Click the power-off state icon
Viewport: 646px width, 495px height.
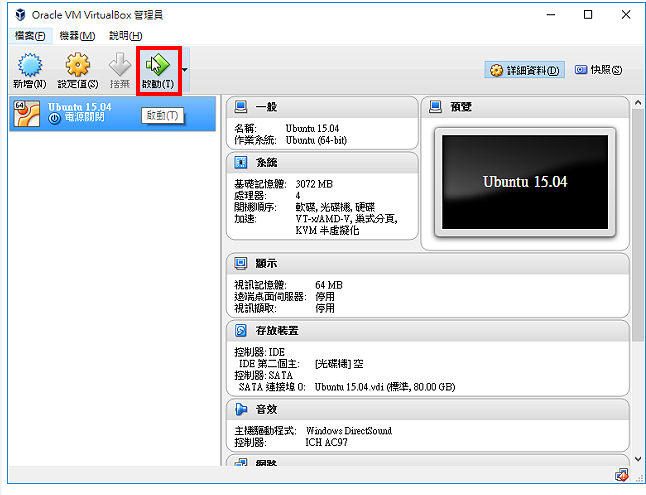[x=54, y=119]
